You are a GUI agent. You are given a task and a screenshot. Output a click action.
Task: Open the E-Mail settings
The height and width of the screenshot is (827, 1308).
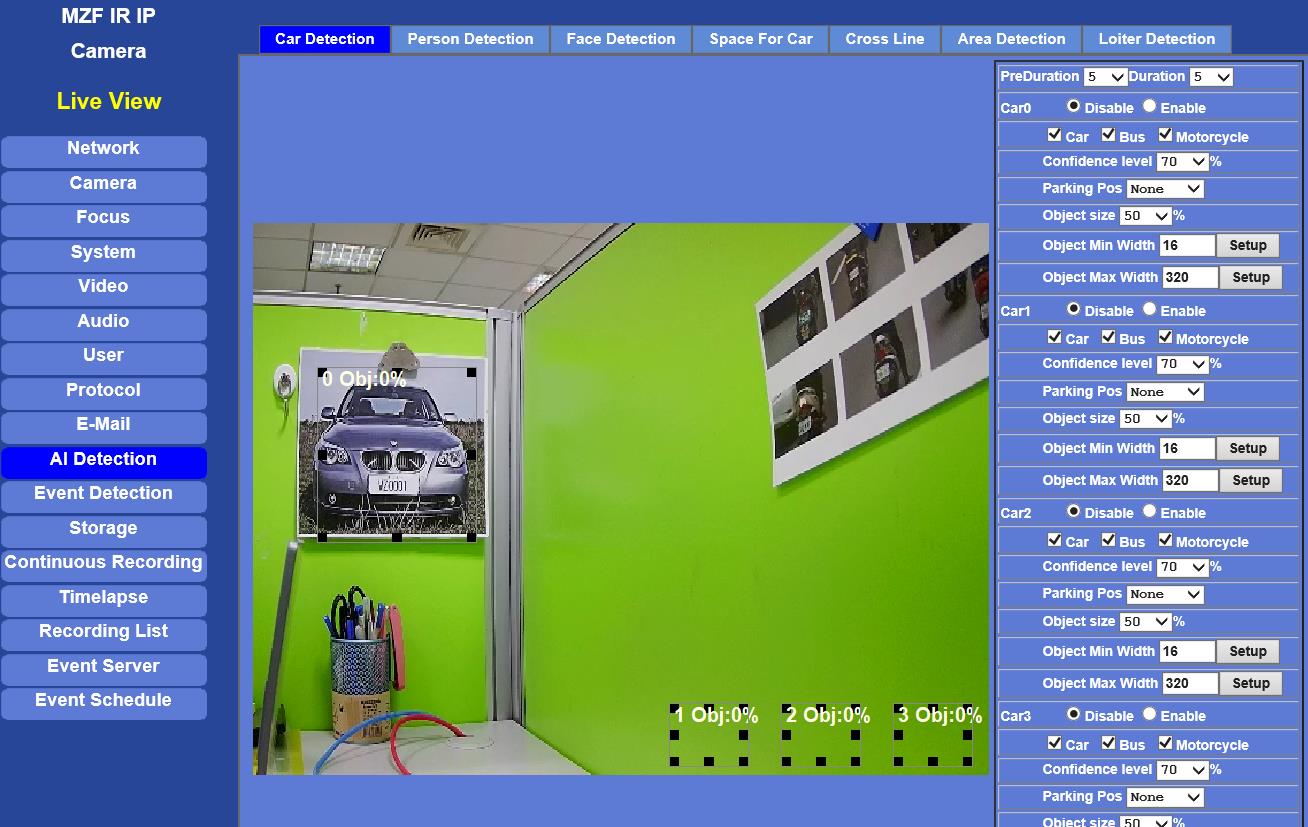coord(104,427)
